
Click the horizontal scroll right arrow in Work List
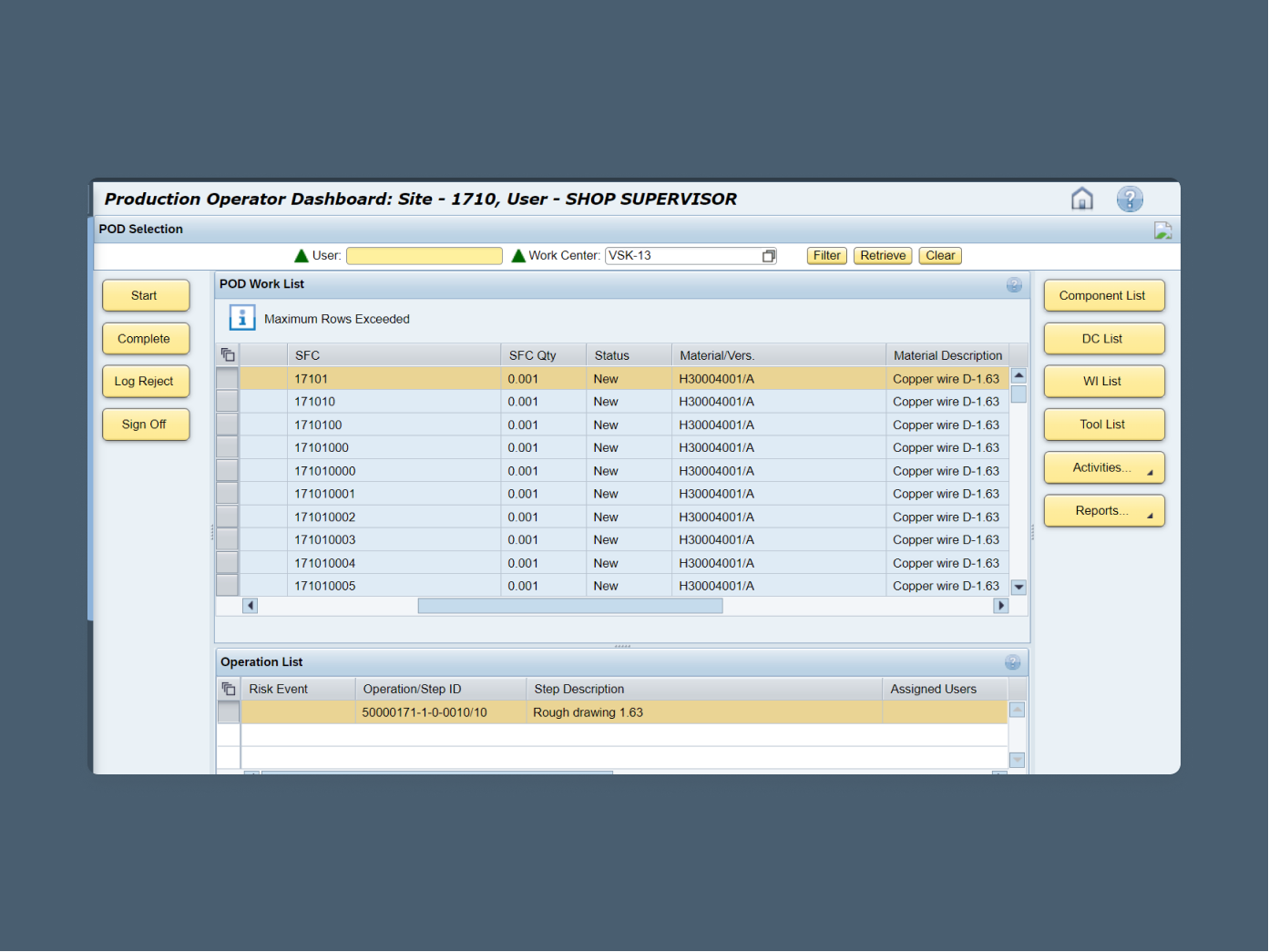(x=1001, y=605)
